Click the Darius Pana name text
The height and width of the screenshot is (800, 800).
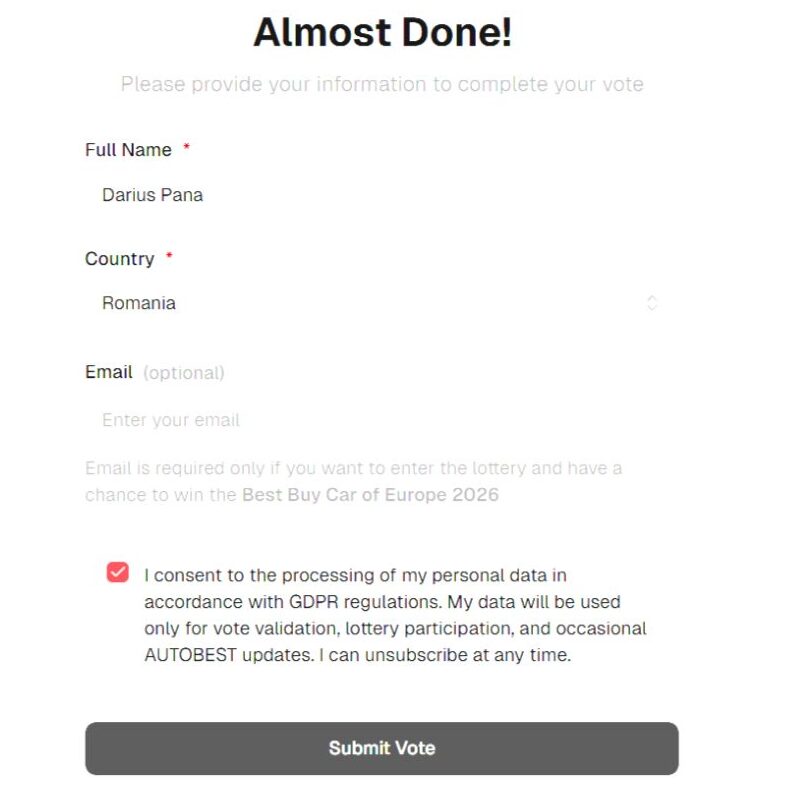coord(152,195)
